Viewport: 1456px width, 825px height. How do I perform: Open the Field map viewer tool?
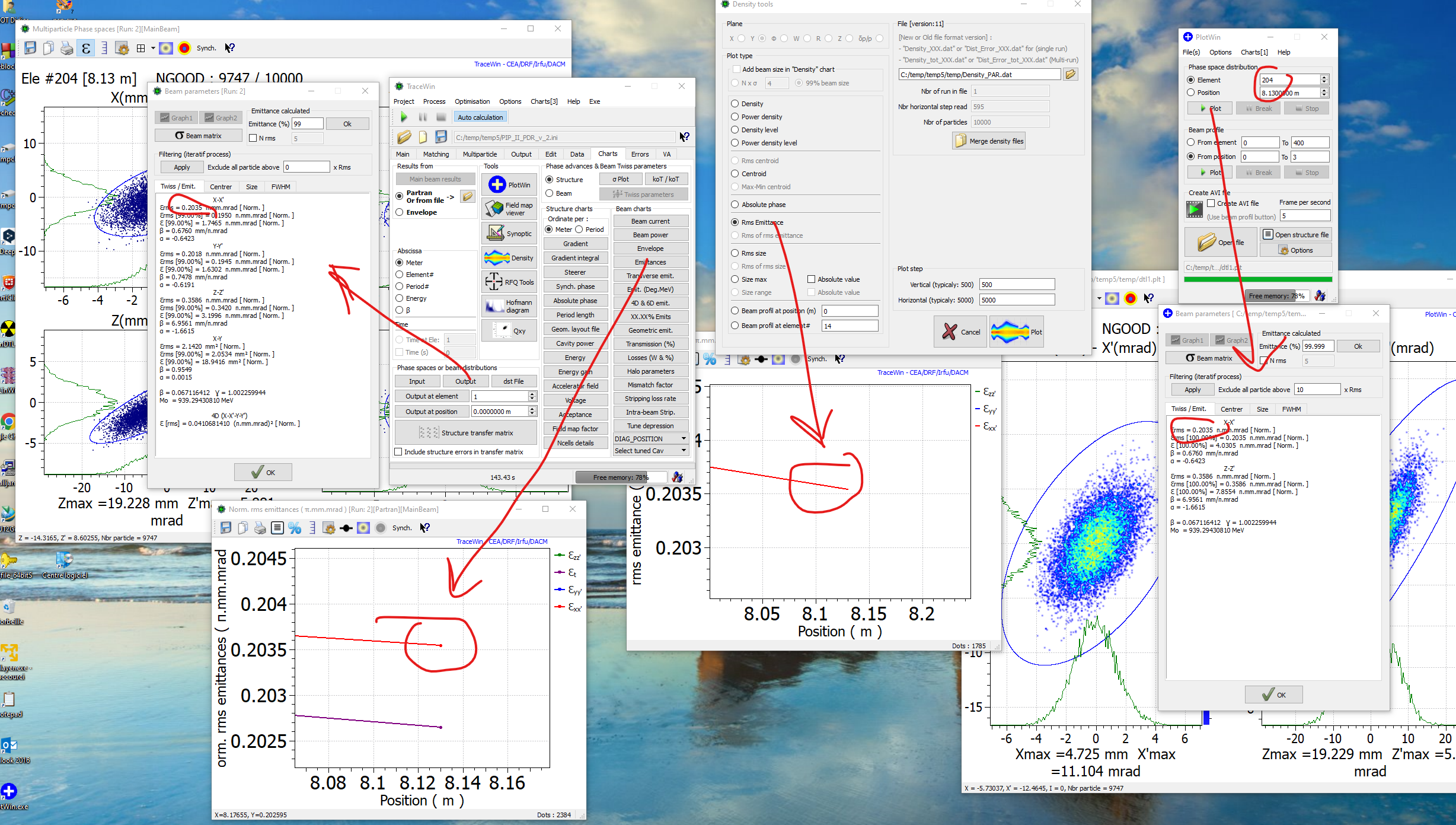[509, 209]
